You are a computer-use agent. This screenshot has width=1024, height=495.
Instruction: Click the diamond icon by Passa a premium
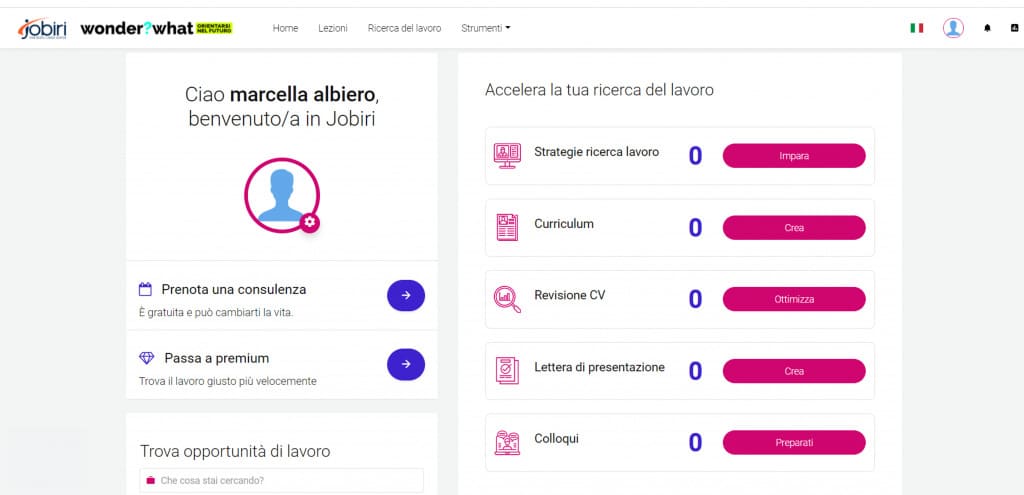tap(147, 358)
